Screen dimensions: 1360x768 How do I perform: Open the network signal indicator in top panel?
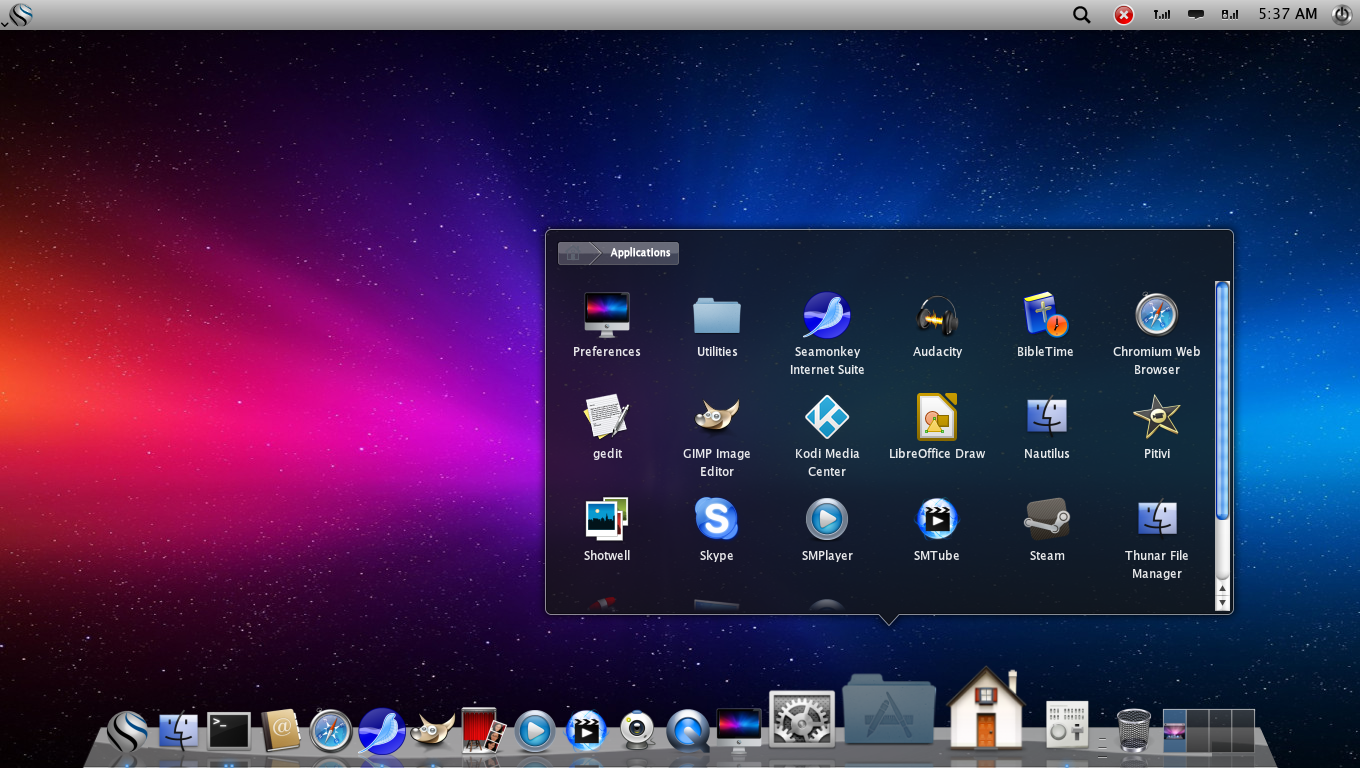point(1161,14)
